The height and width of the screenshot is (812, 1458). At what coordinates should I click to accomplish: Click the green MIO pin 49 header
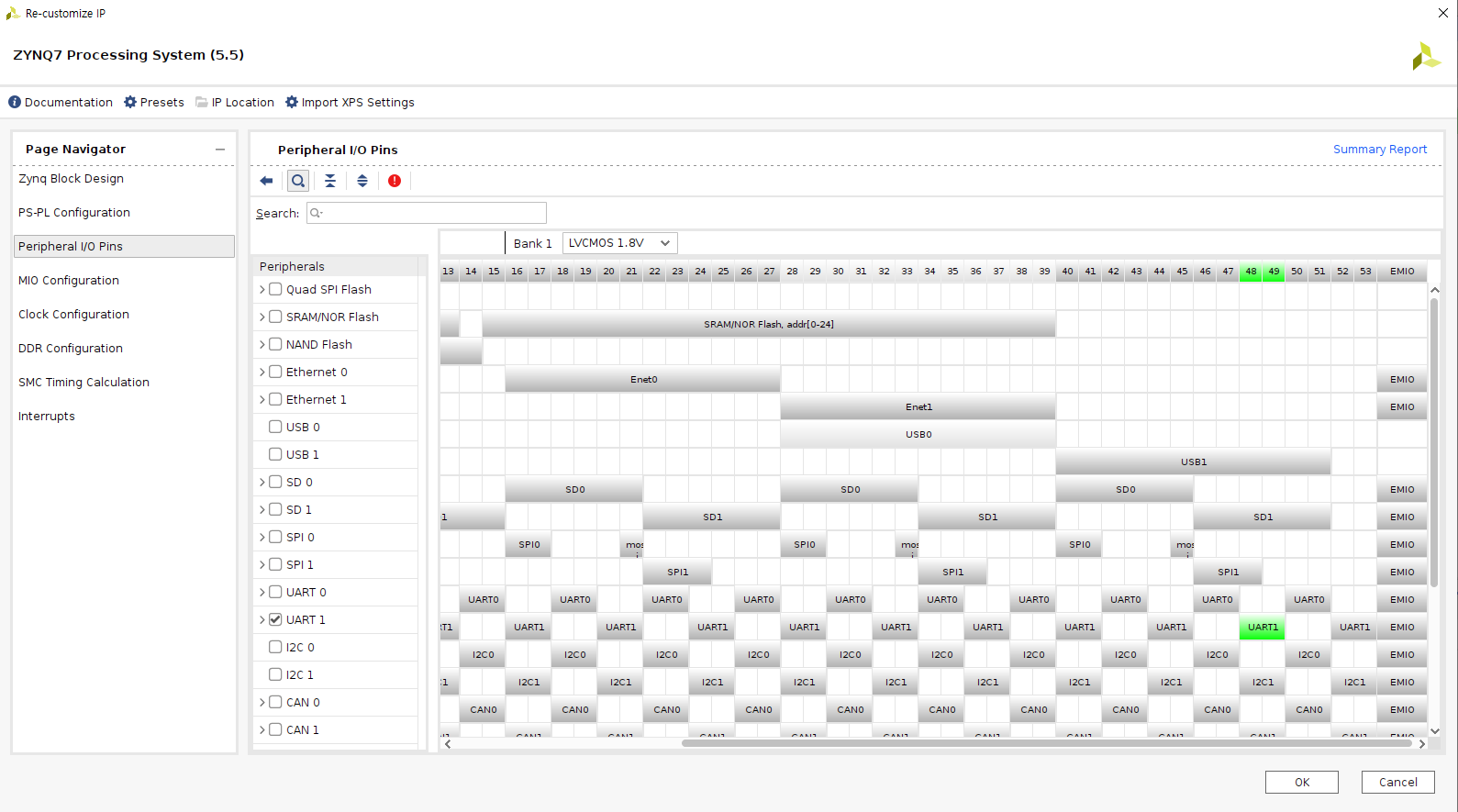point(1274,272)
